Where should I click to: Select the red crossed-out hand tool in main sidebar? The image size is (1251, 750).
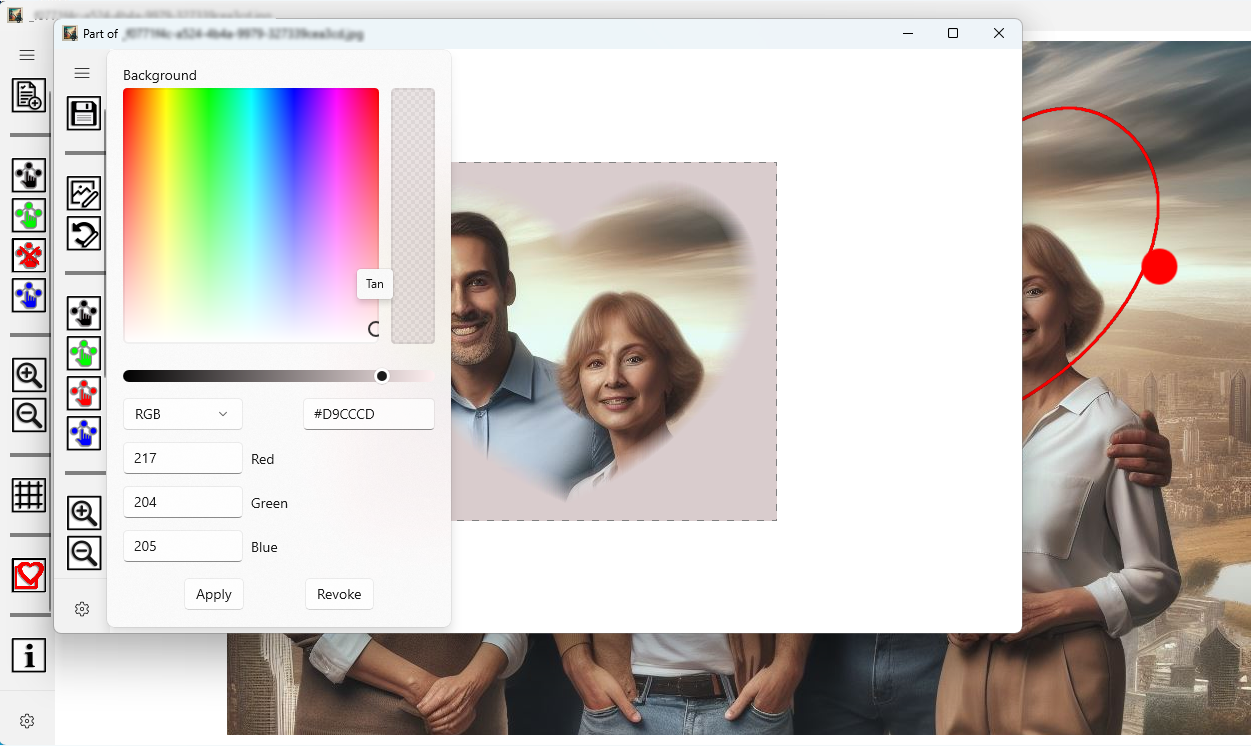(x=29, y=255)
